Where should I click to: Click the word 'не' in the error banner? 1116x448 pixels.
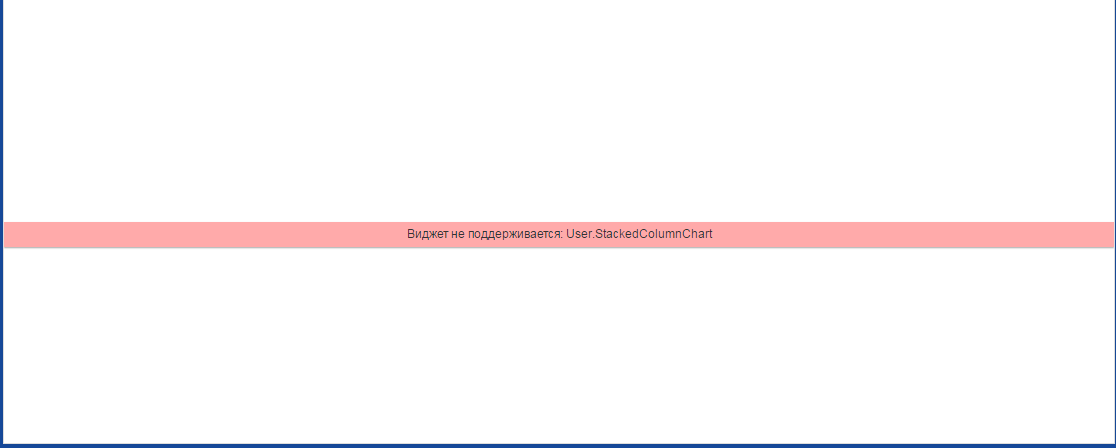point(458,234)
